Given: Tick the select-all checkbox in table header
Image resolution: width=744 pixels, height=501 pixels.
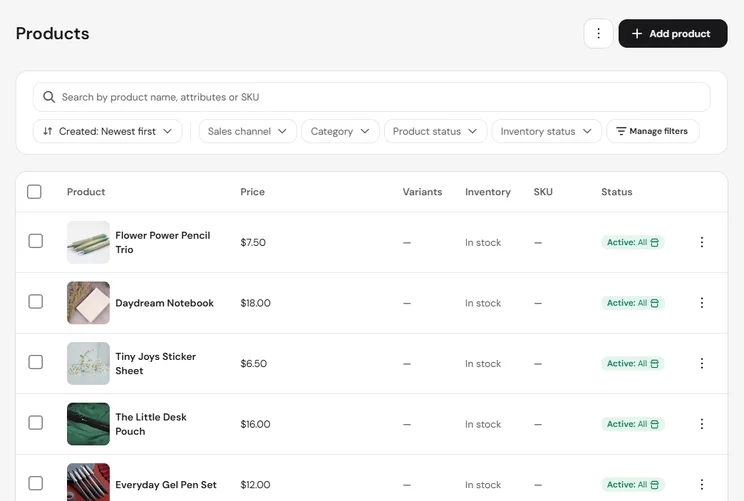Looking at the screenshot, I should (x=34, y=192).
